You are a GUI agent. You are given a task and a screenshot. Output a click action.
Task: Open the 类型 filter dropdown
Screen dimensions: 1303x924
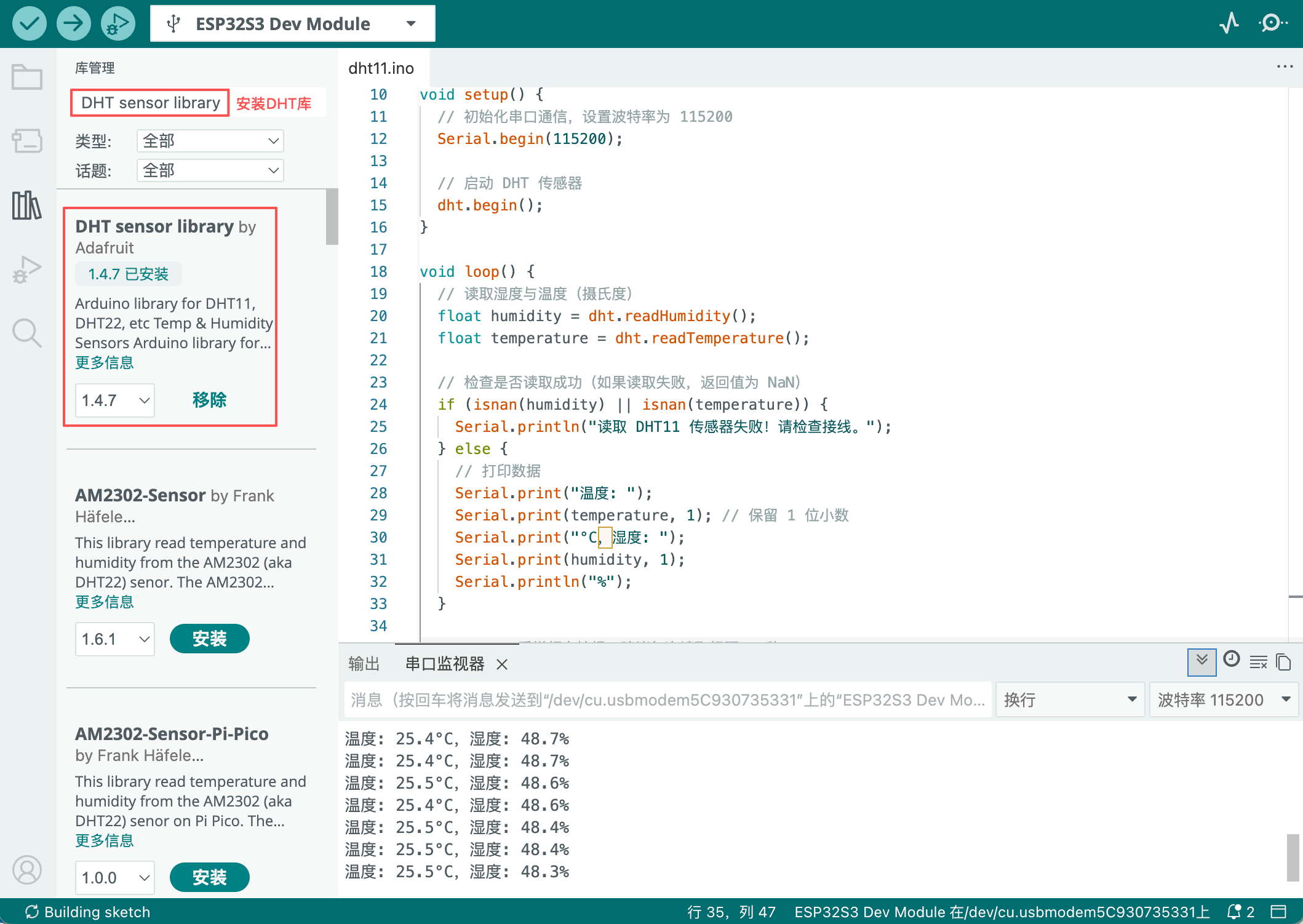pyautogui.click(x=210, y=141)
